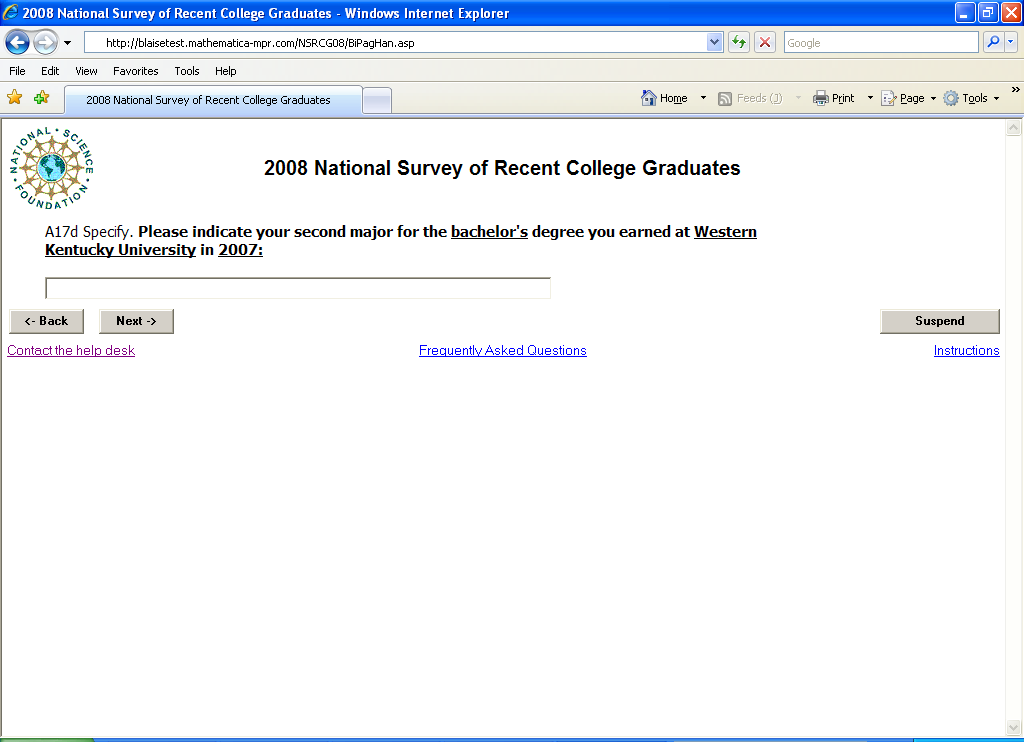This screenshot has width=1024, height=742.
Task: Click the Internet Explorer title bar icon
Action: click(x=10, y=12)
